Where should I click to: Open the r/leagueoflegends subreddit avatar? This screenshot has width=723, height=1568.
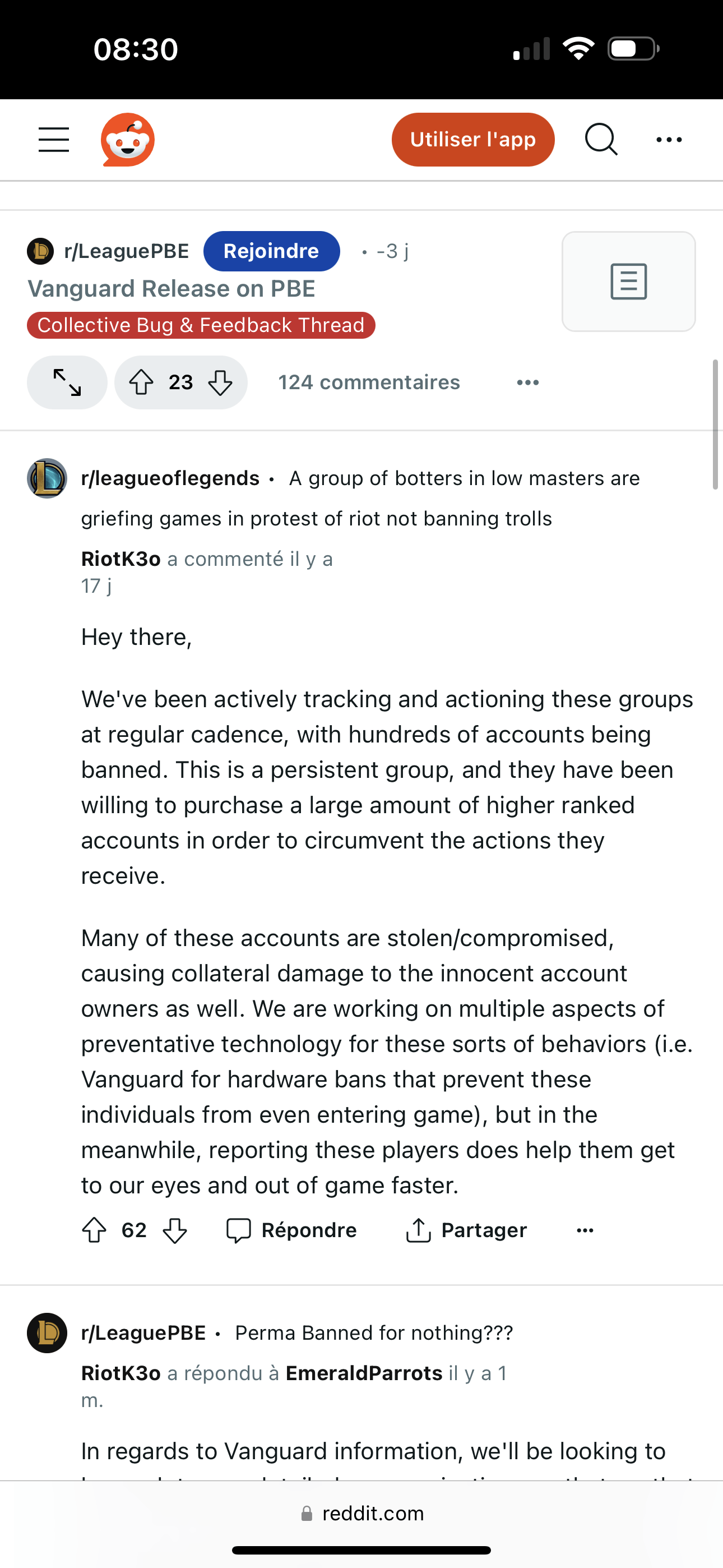[47, 478]
